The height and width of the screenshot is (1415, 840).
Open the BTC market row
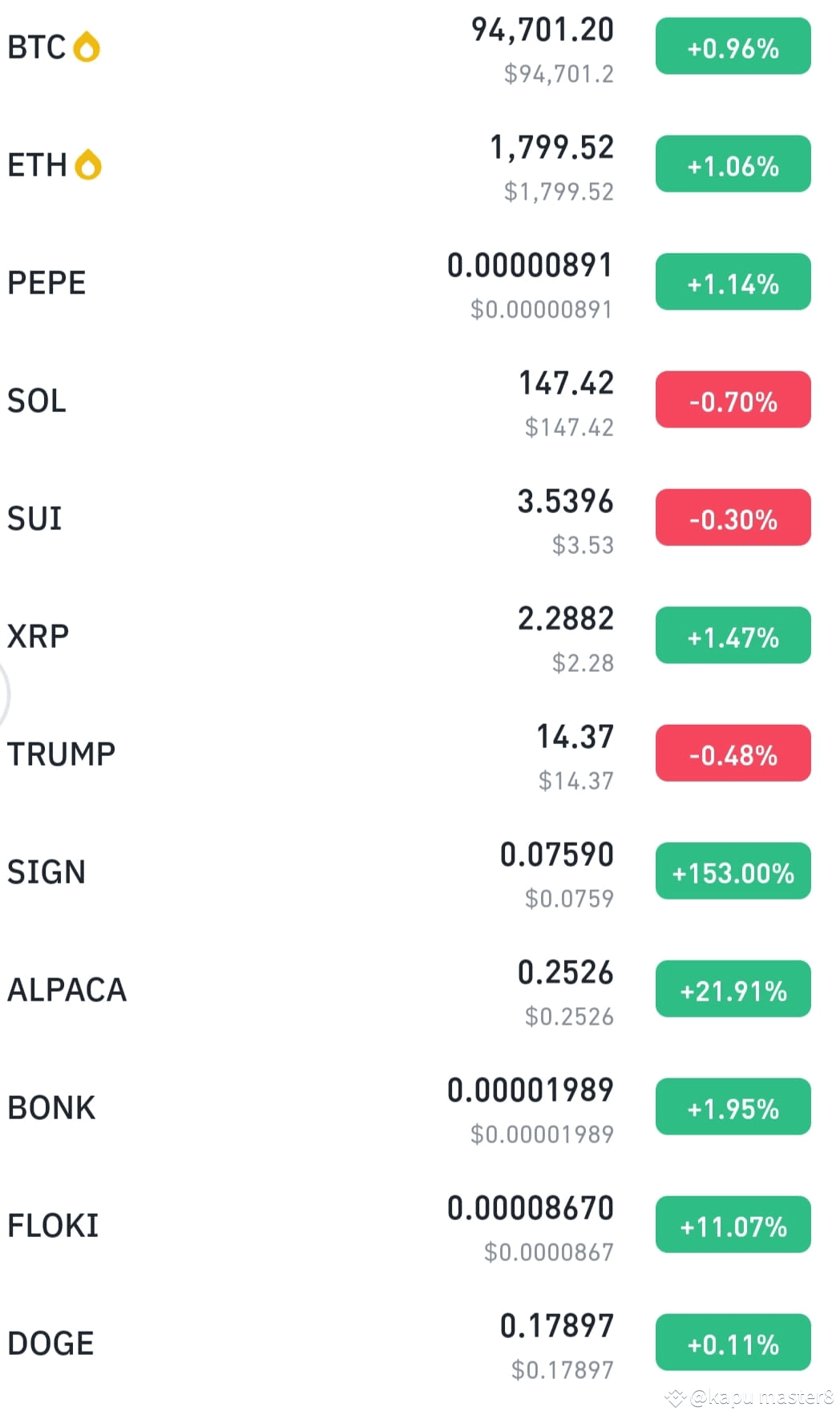coord(420,47)
